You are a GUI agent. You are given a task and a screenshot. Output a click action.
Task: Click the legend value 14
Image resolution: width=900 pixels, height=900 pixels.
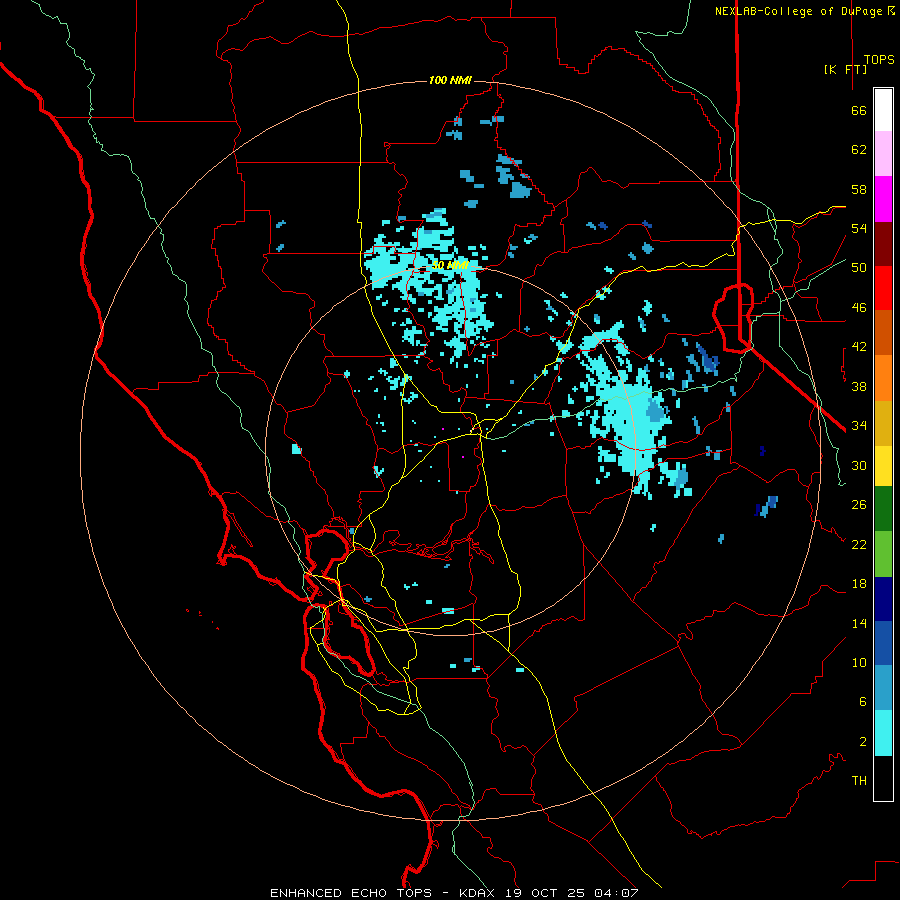859,623
